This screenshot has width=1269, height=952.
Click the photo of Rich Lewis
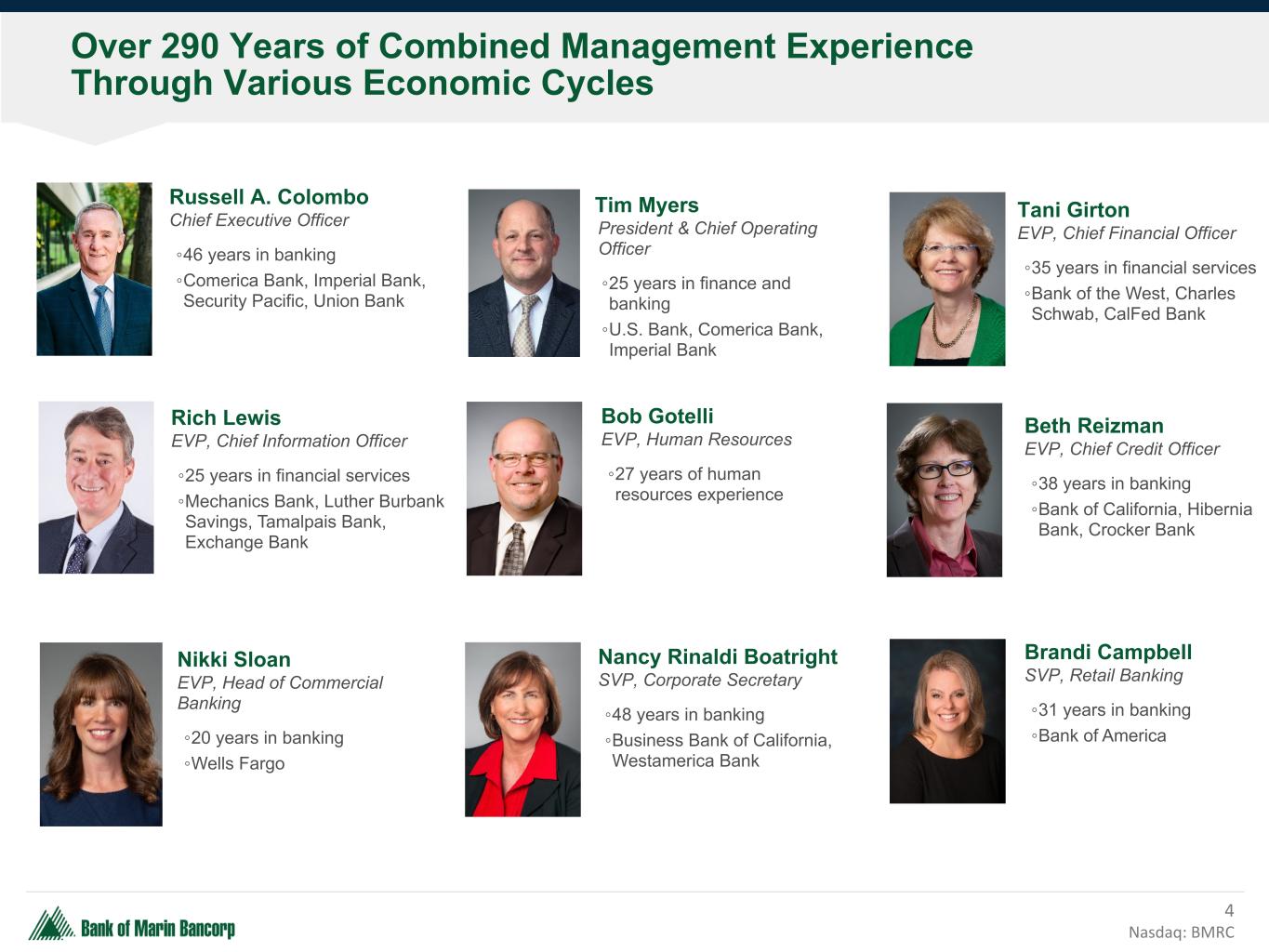pyautogui.click(x=96, y=487)
